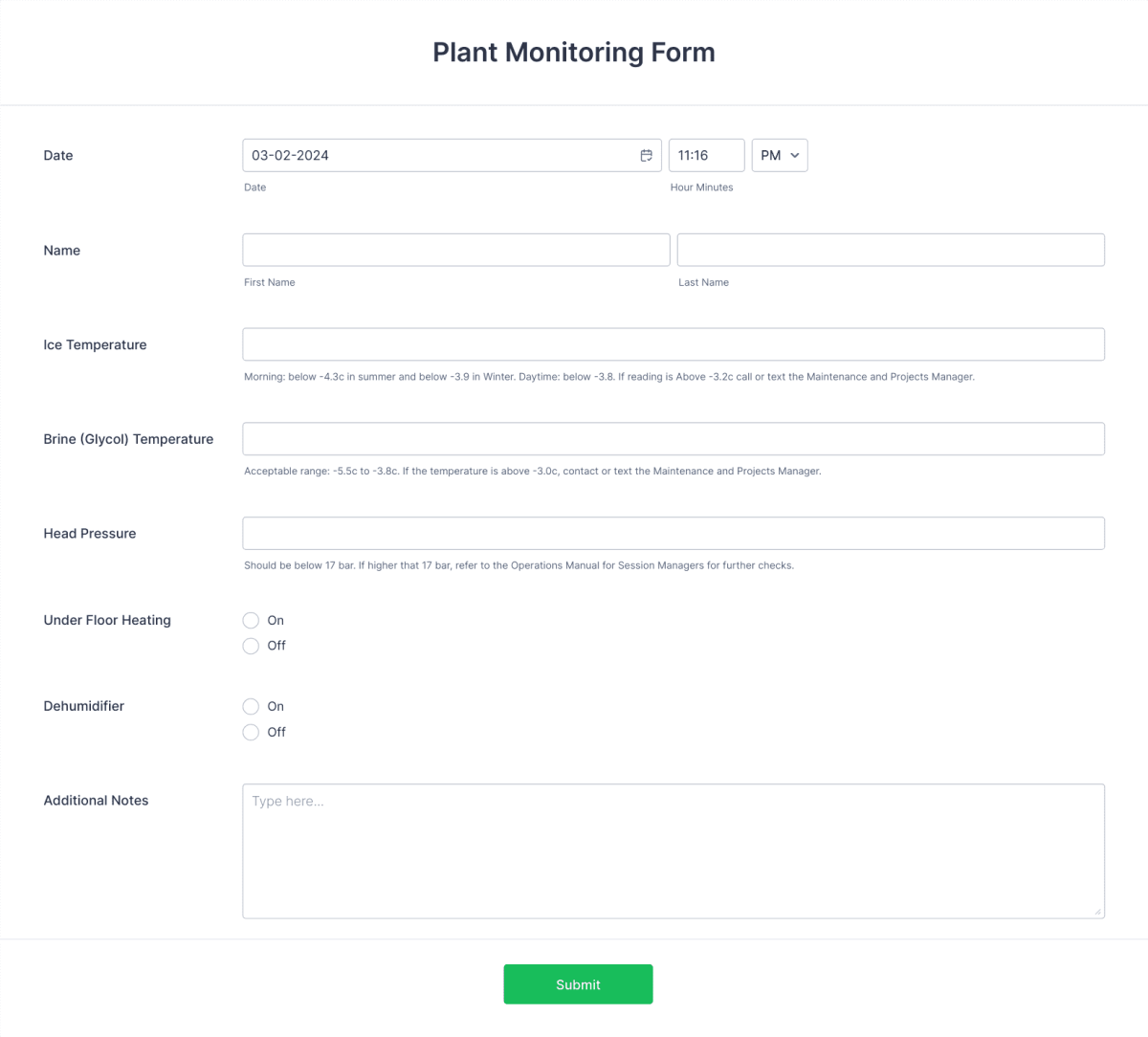Select the Head Pressure input field
Image resolution: width=1148 pixels, height=1037 pixels.
pos(673,533)
